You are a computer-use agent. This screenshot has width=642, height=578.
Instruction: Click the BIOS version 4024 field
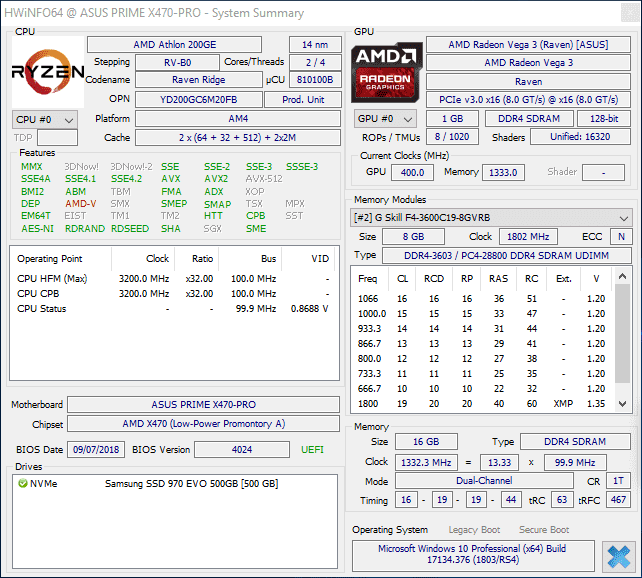pyautogui.click(x=242, y=449)
